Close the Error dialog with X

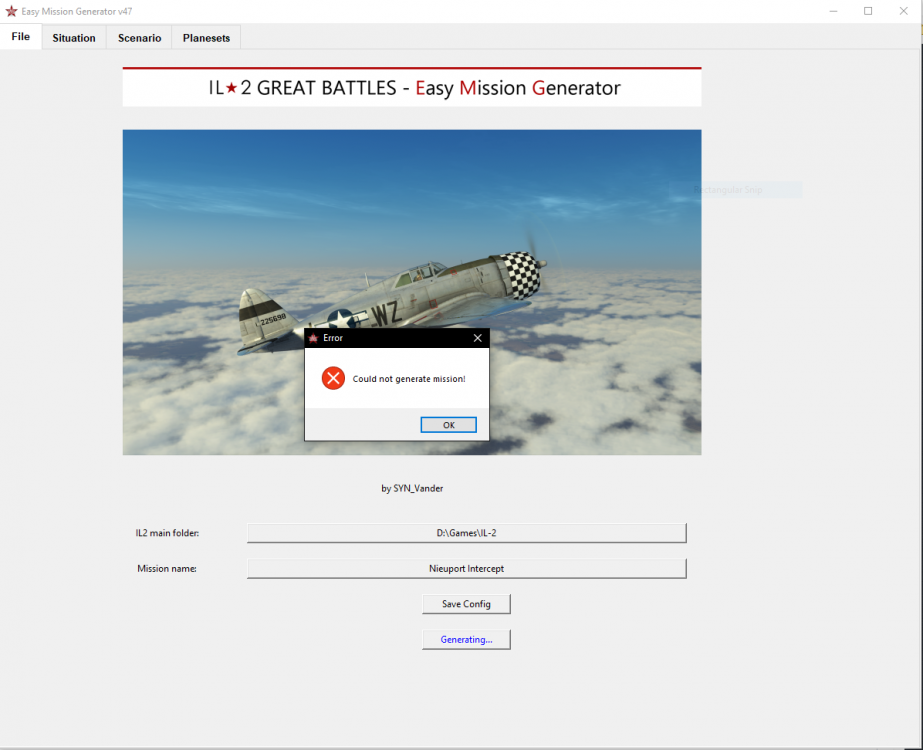[x=477, y=338]
